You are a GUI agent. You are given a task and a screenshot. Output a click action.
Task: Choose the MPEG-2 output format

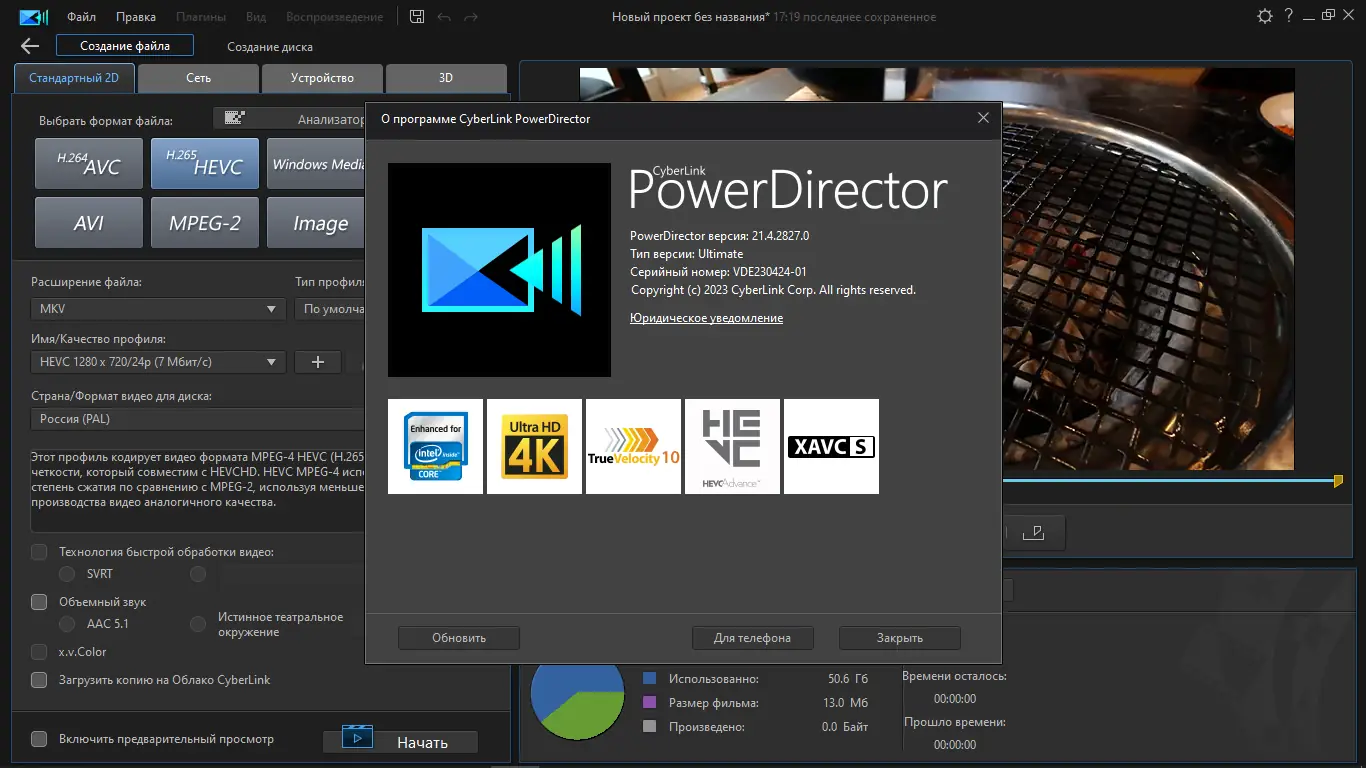pyautogui.click(x=204, y=222)
